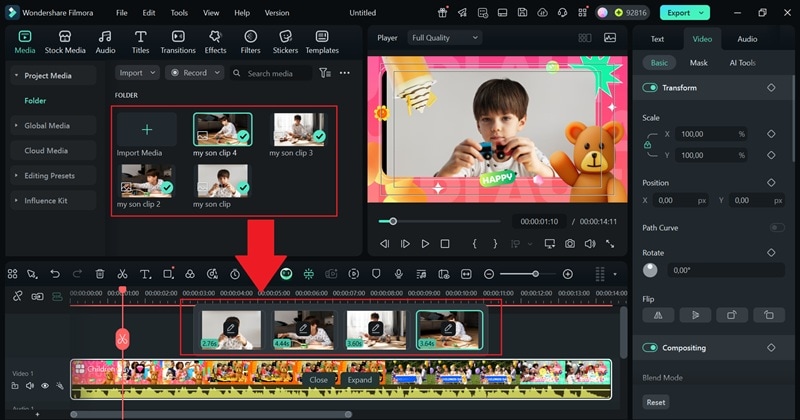800x420 pixels.
Task: Click the Expand button on the timeline
Action: 360,380
